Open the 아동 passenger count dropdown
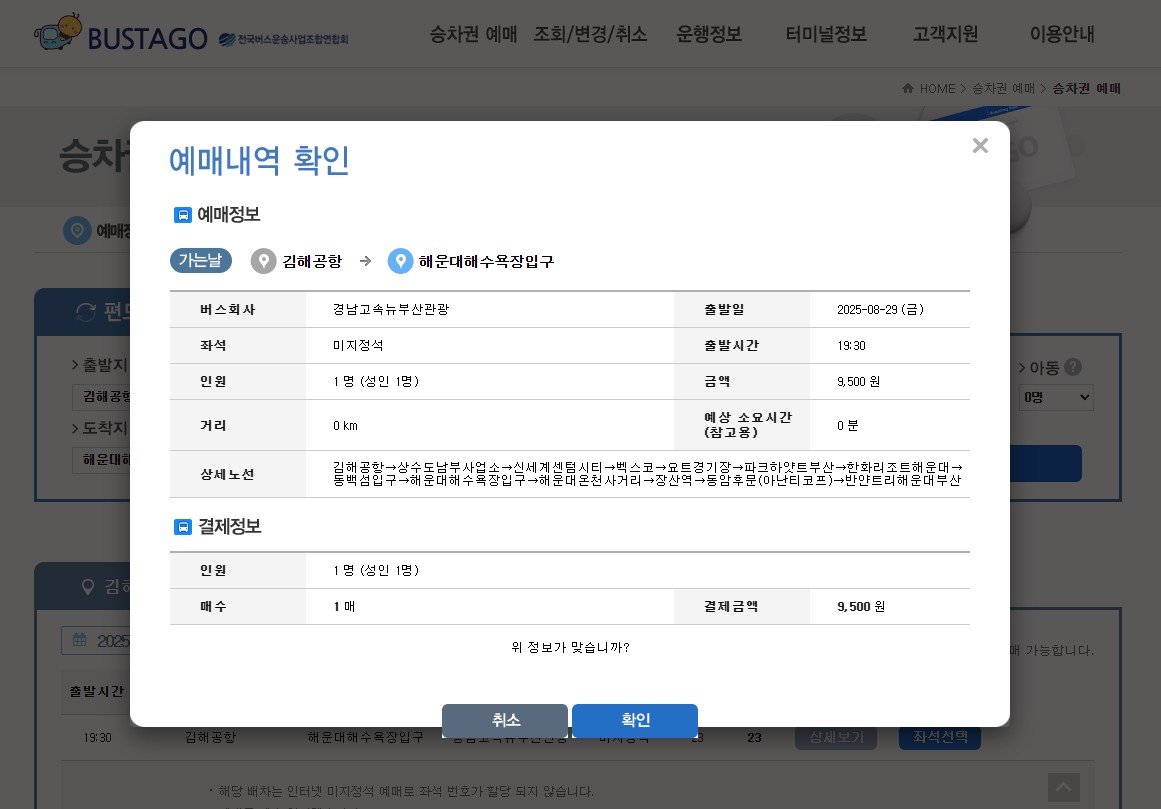The width and height of the screenshot is (1161, 809). [x=1056, y=397]
